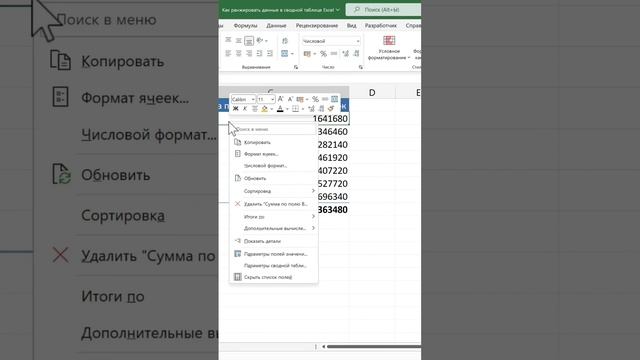The width and height of the screenshot is (640, 360).
Task: Choose Удалить "Сумма по полю" in Excel context menu
Action: tap(274, 204)
